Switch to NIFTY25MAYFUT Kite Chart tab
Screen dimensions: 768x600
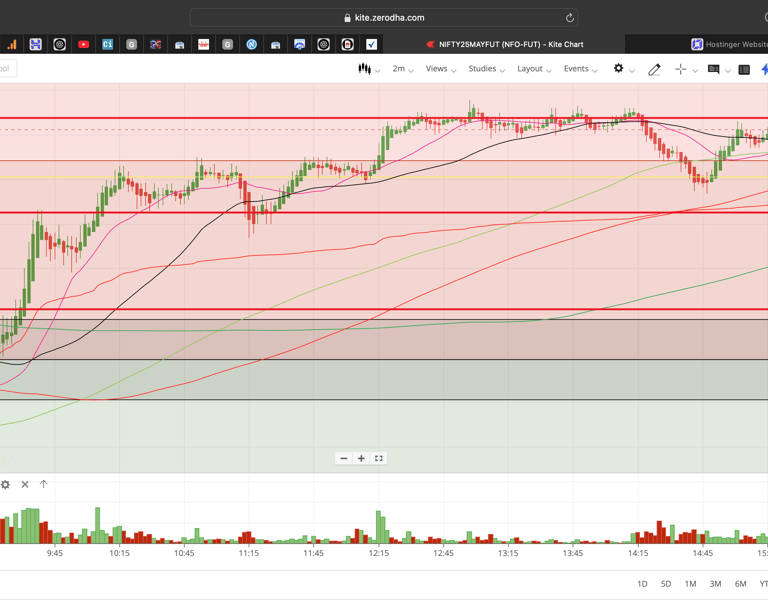point(504,45)
